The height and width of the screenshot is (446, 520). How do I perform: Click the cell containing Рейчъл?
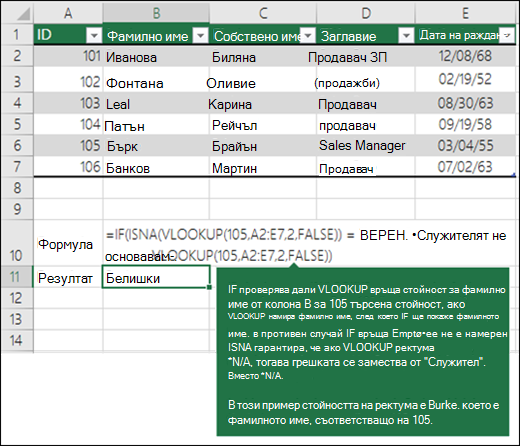[x=263, y=125]
